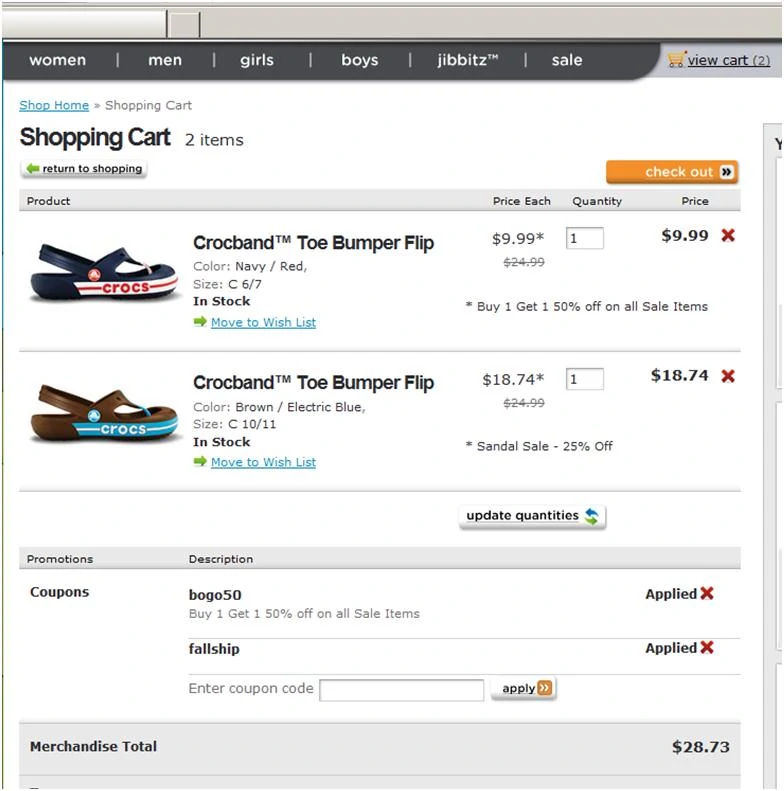Open the Navy / Red flip-flop thumbnail

pos(104,272)
